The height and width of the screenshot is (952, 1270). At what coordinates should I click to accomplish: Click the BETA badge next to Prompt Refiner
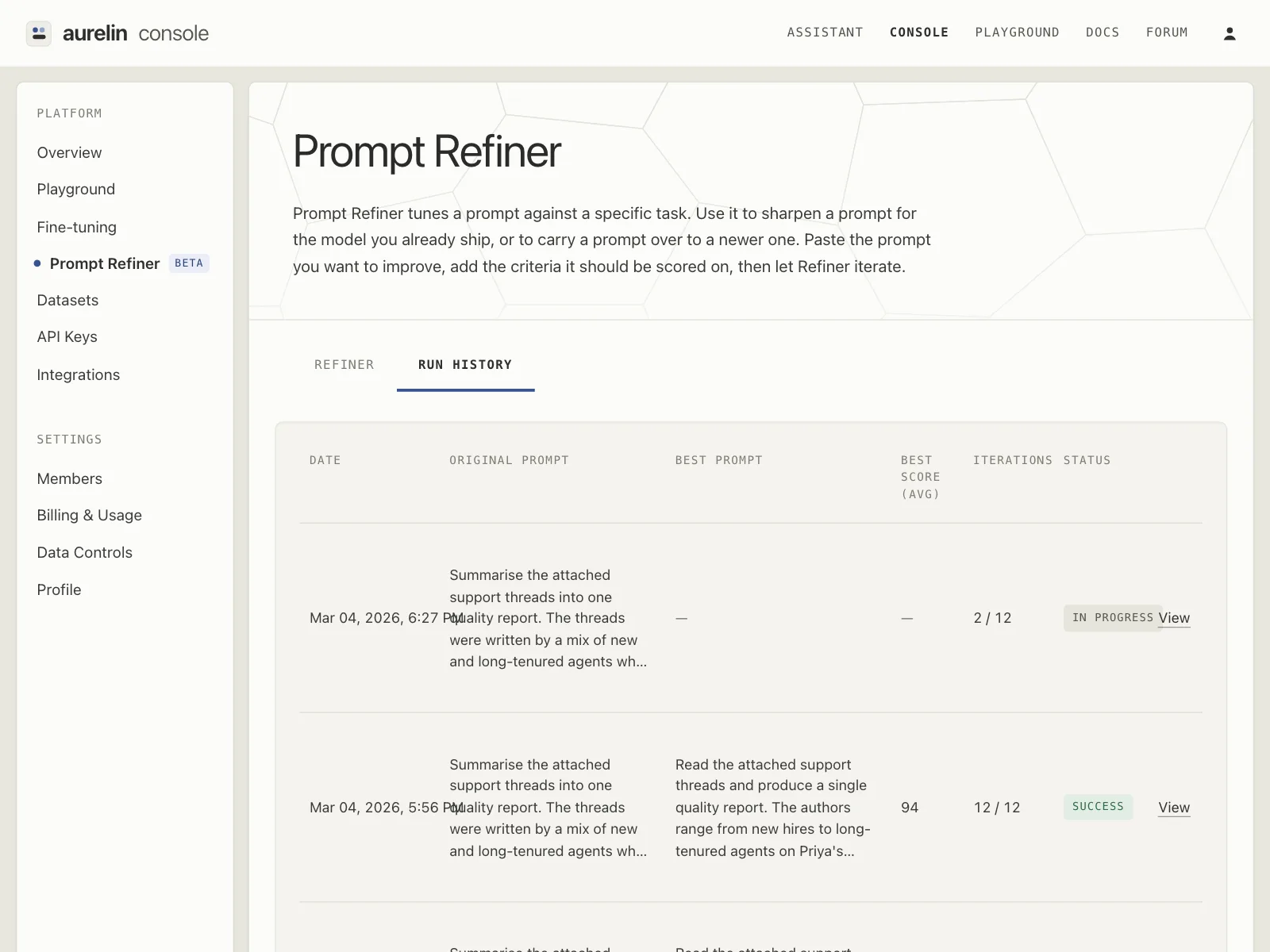click(x=189, y=263)
